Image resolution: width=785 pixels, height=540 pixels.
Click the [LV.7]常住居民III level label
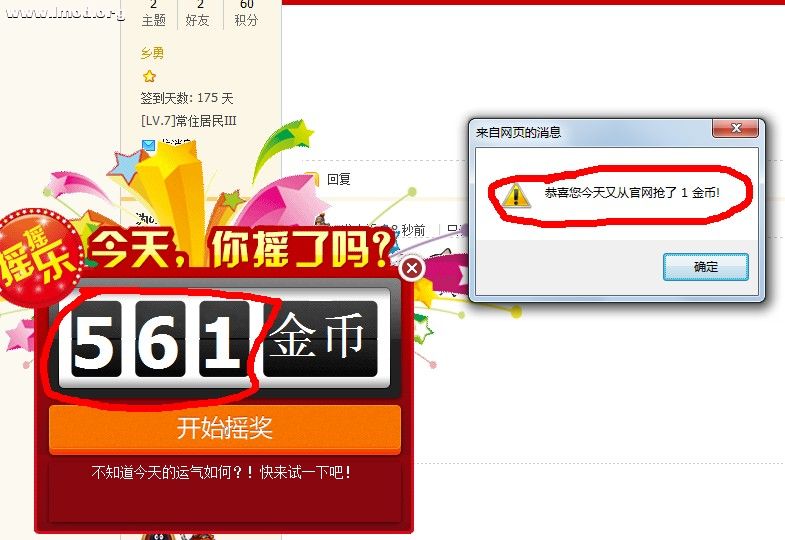(x=188, y=121)
